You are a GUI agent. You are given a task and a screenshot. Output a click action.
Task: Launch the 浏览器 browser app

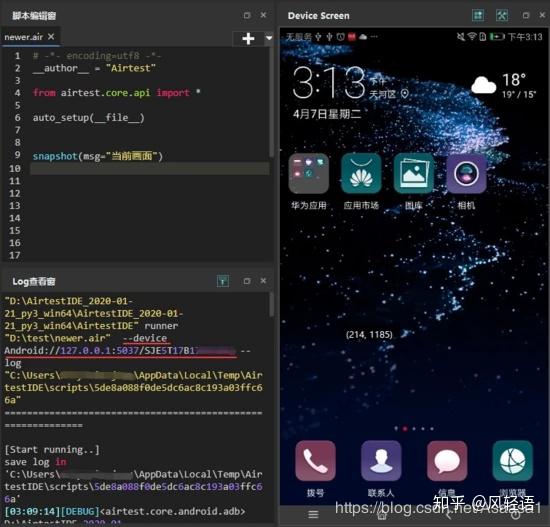click(512, 461)
